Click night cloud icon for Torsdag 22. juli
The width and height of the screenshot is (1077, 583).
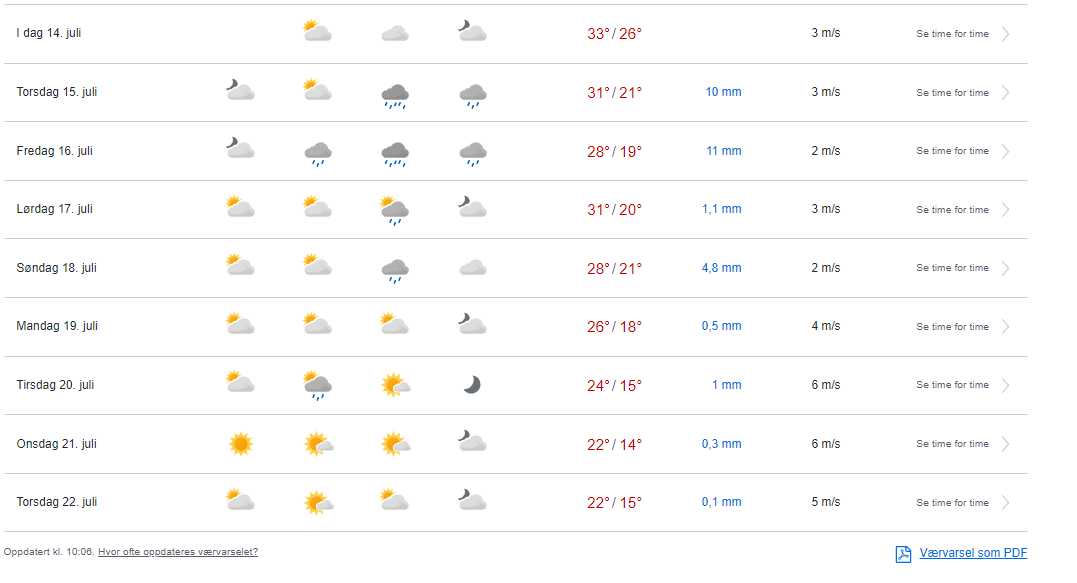point(472,501)
